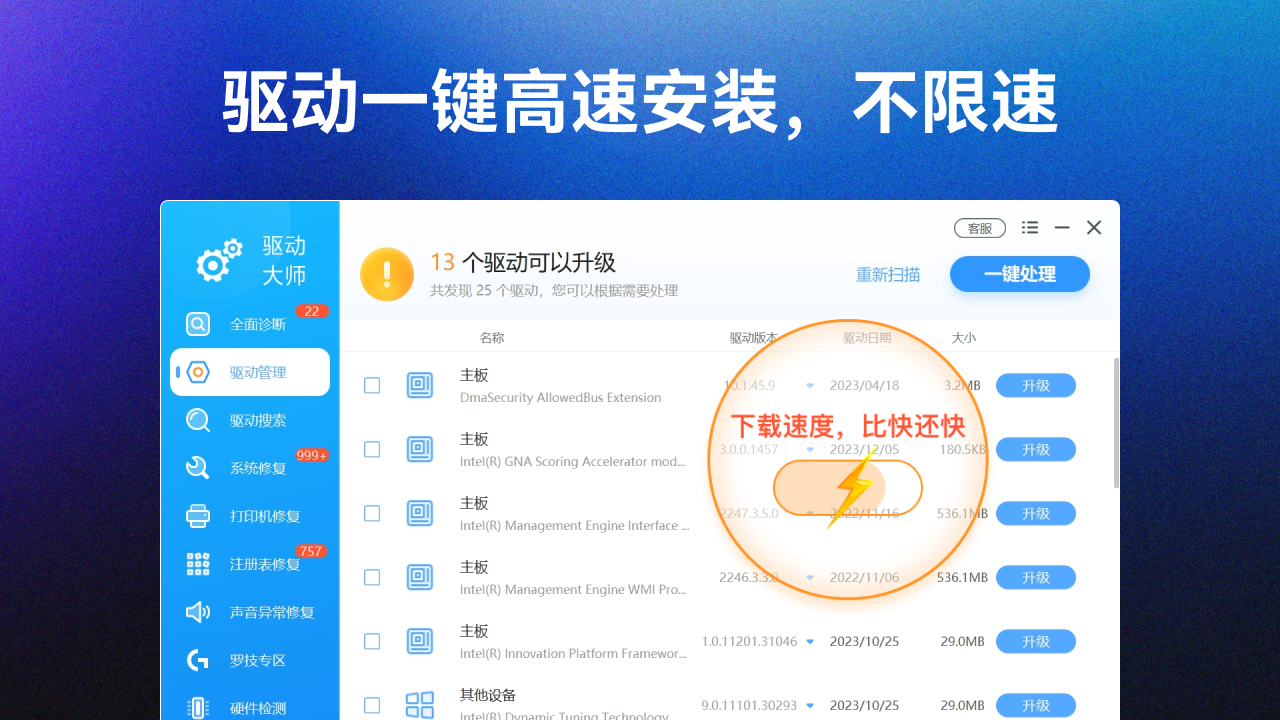
Task: Open the list menu near window controls
Action: tap(1029, 227)
